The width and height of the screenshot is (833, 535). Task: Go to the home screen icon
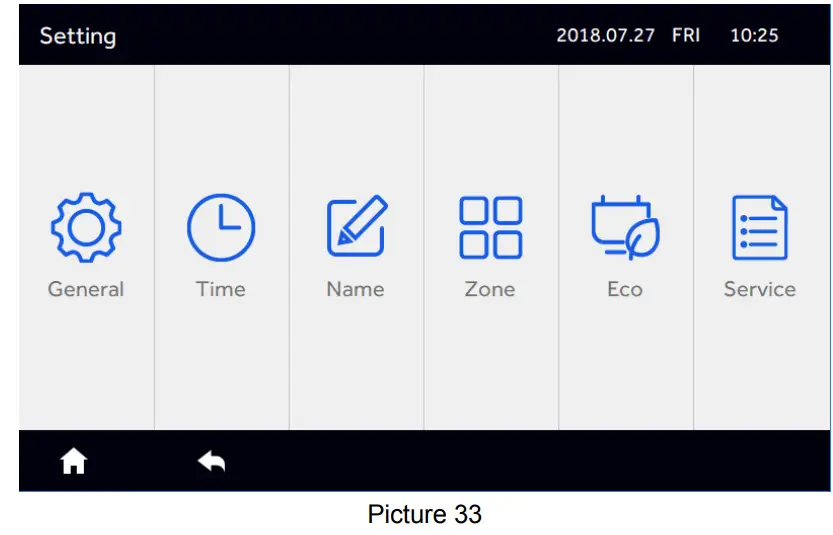(x=74, y=461)
